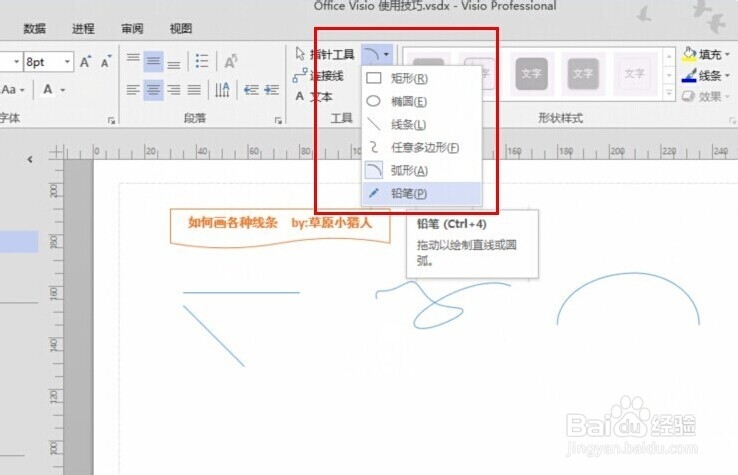Select the orange banner title shape
This screenshot has width=738, height=475.
[280, 227]
